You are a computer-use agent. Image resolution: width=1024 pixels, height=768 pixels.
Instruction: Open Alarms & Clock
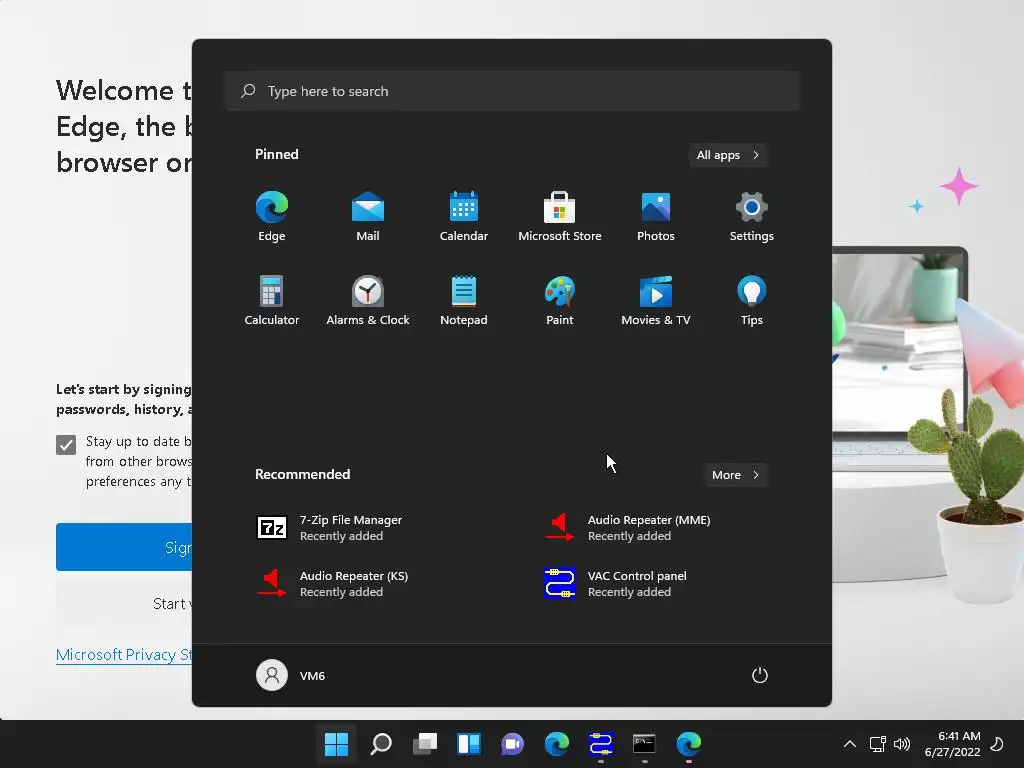[x=368, y=300]
